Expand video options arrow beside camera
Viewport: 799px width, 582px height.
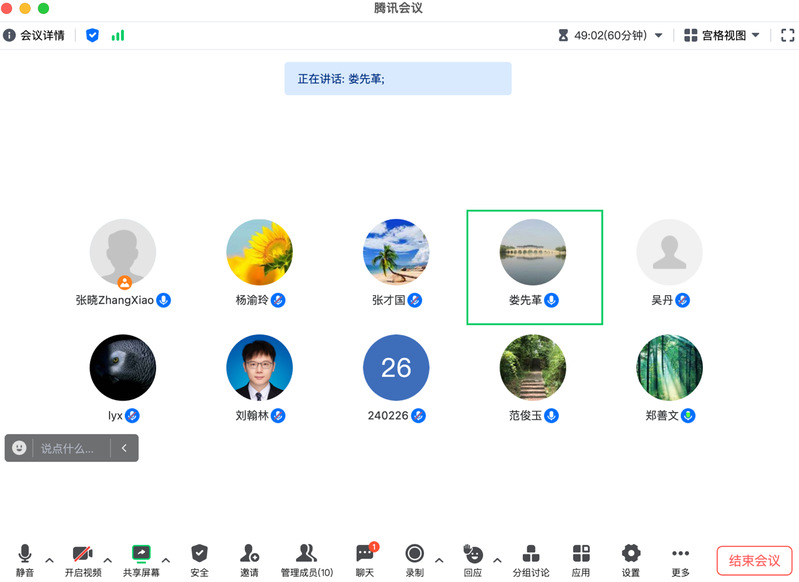click(x=108, y=560)
